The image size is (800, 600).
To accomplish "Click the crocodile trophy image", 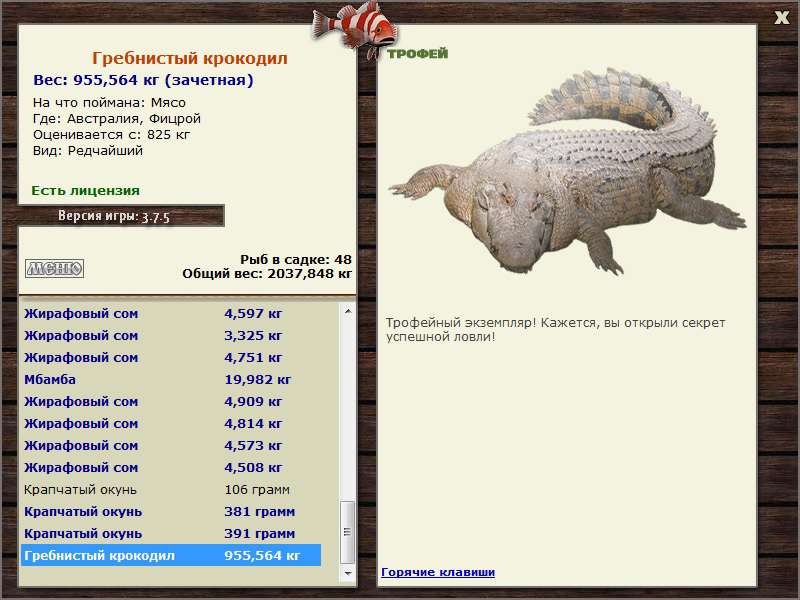I will point(567,171).
